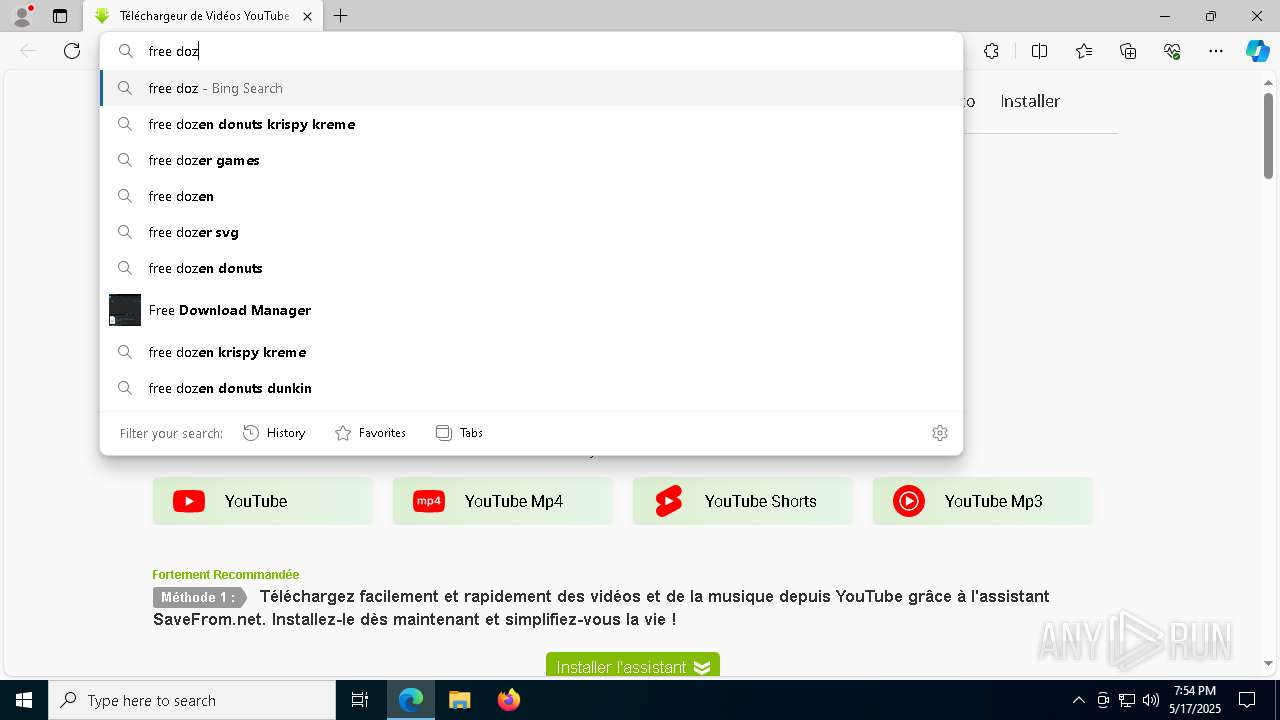Open the Windows Start menu
The image size is (1280, 720).
tap(24, 700)
